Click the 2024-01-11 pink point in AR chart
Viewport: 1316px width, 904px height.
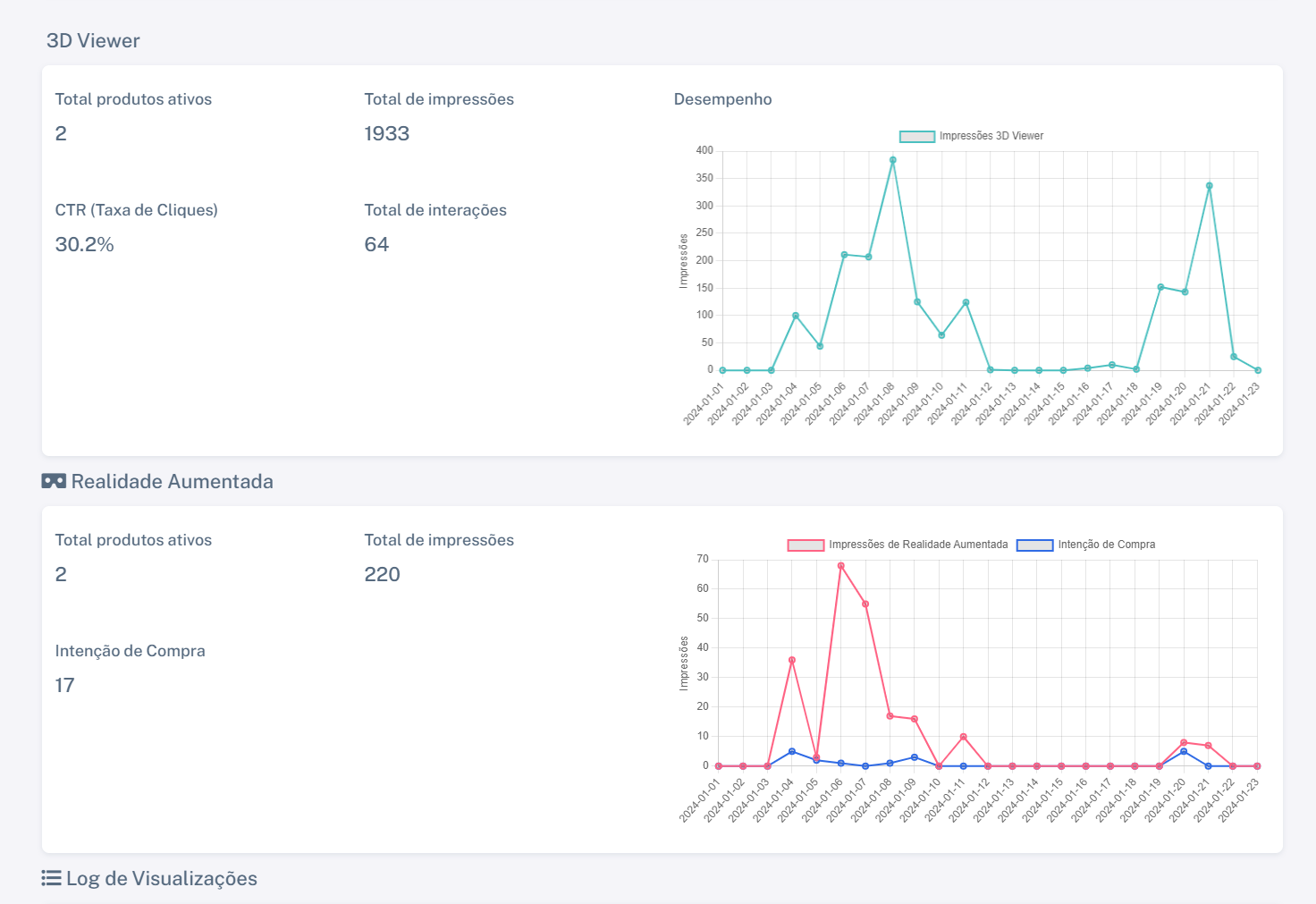tap(963, 737)
